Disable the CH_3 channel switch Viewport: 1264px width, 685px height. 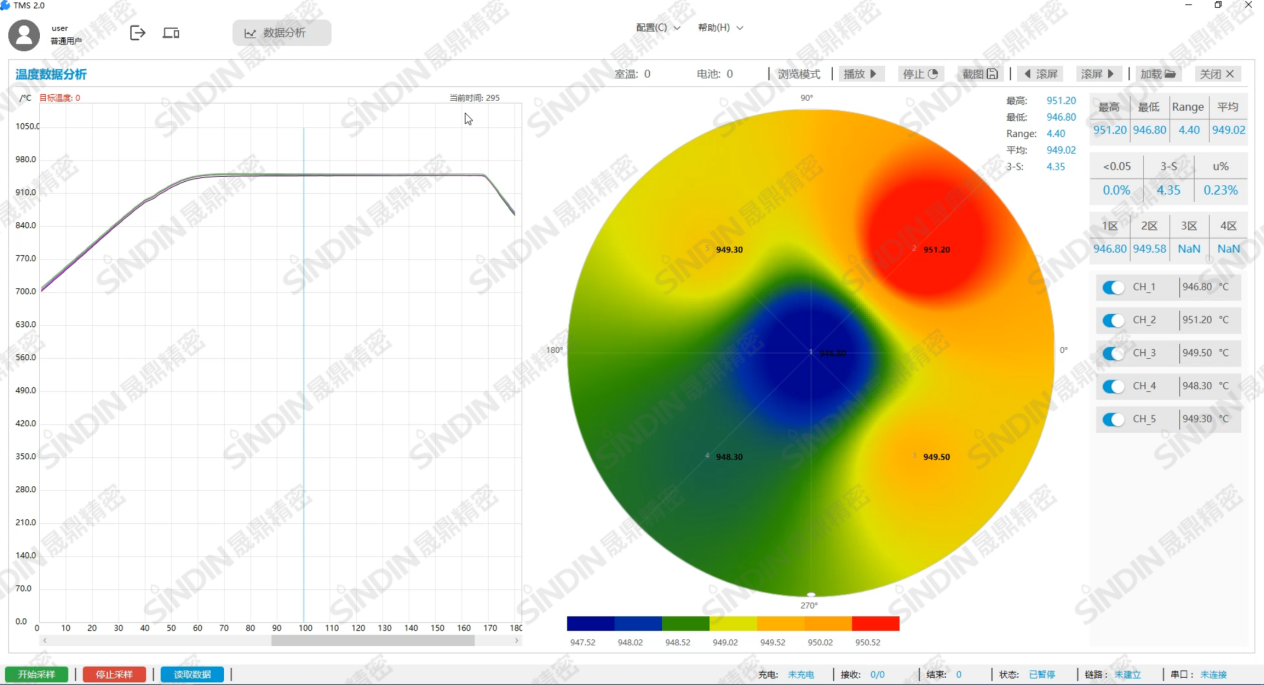pyautogui.click(x=1113, y=354)
